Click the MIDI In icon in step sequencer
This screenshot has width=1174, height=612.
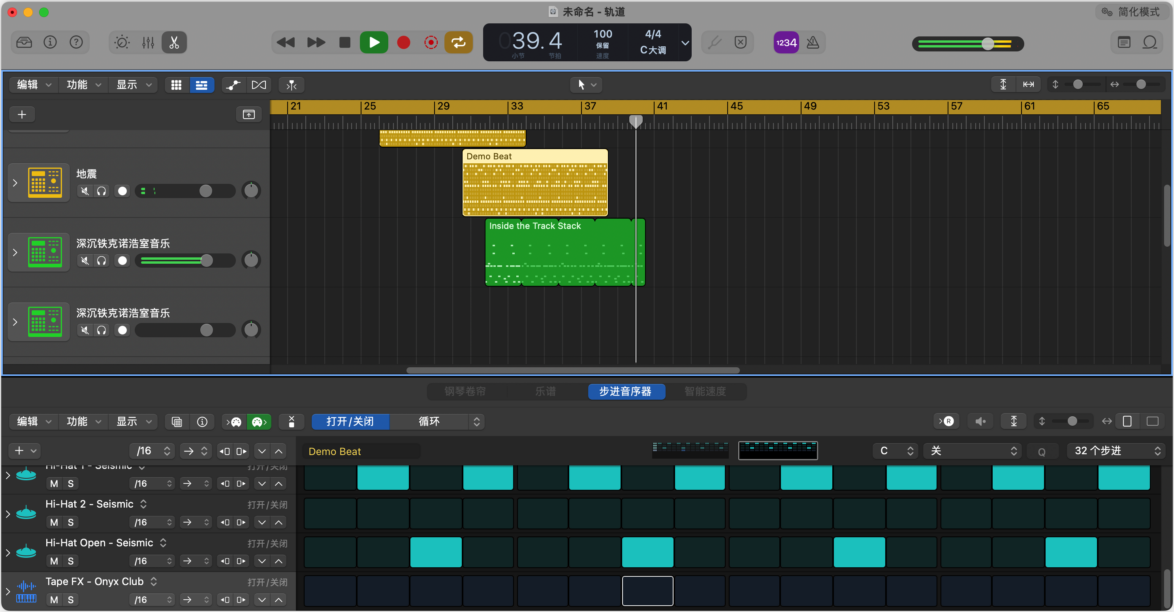point(234,422)
